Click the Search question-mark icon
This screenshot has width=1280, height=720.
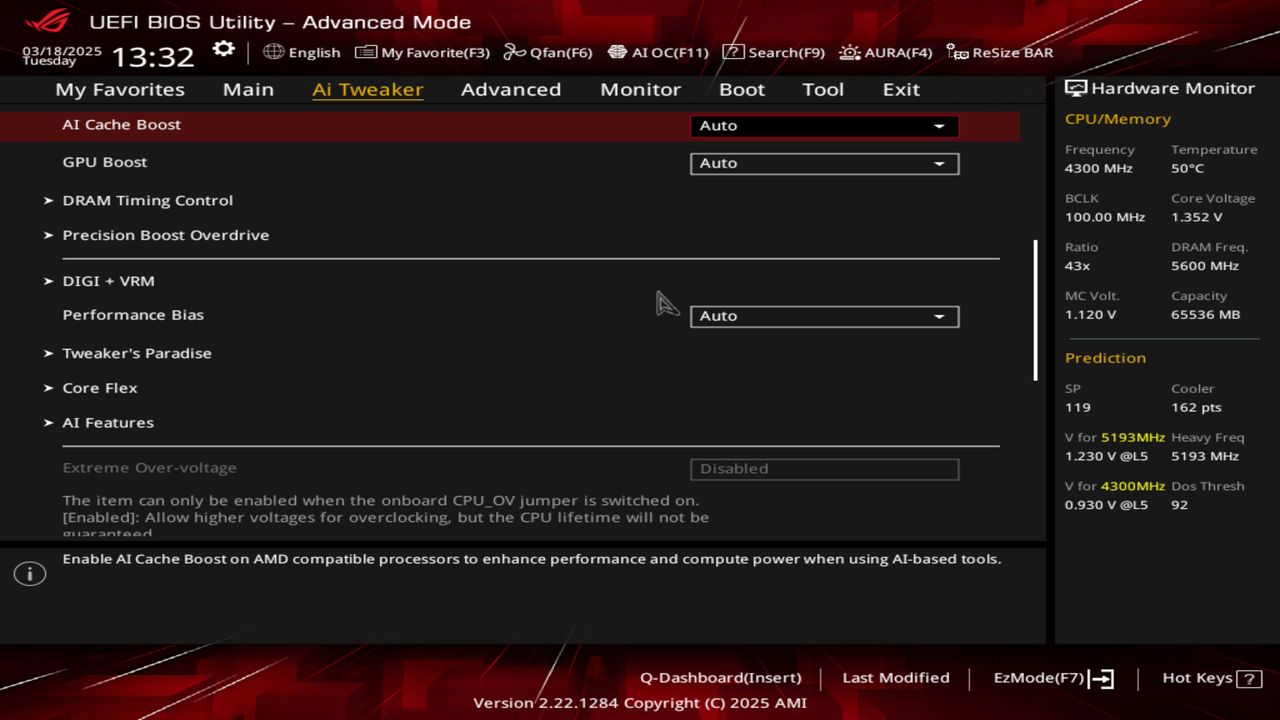(733, 52)
